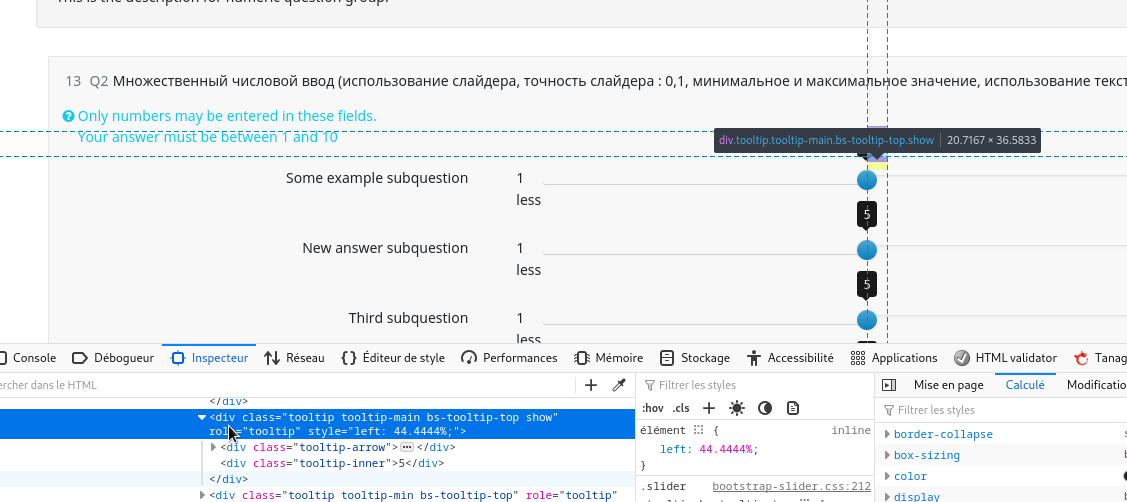Collapse the selected tooltip-main div node
Screen dimensions: 1127x502
tap(202, 418)
